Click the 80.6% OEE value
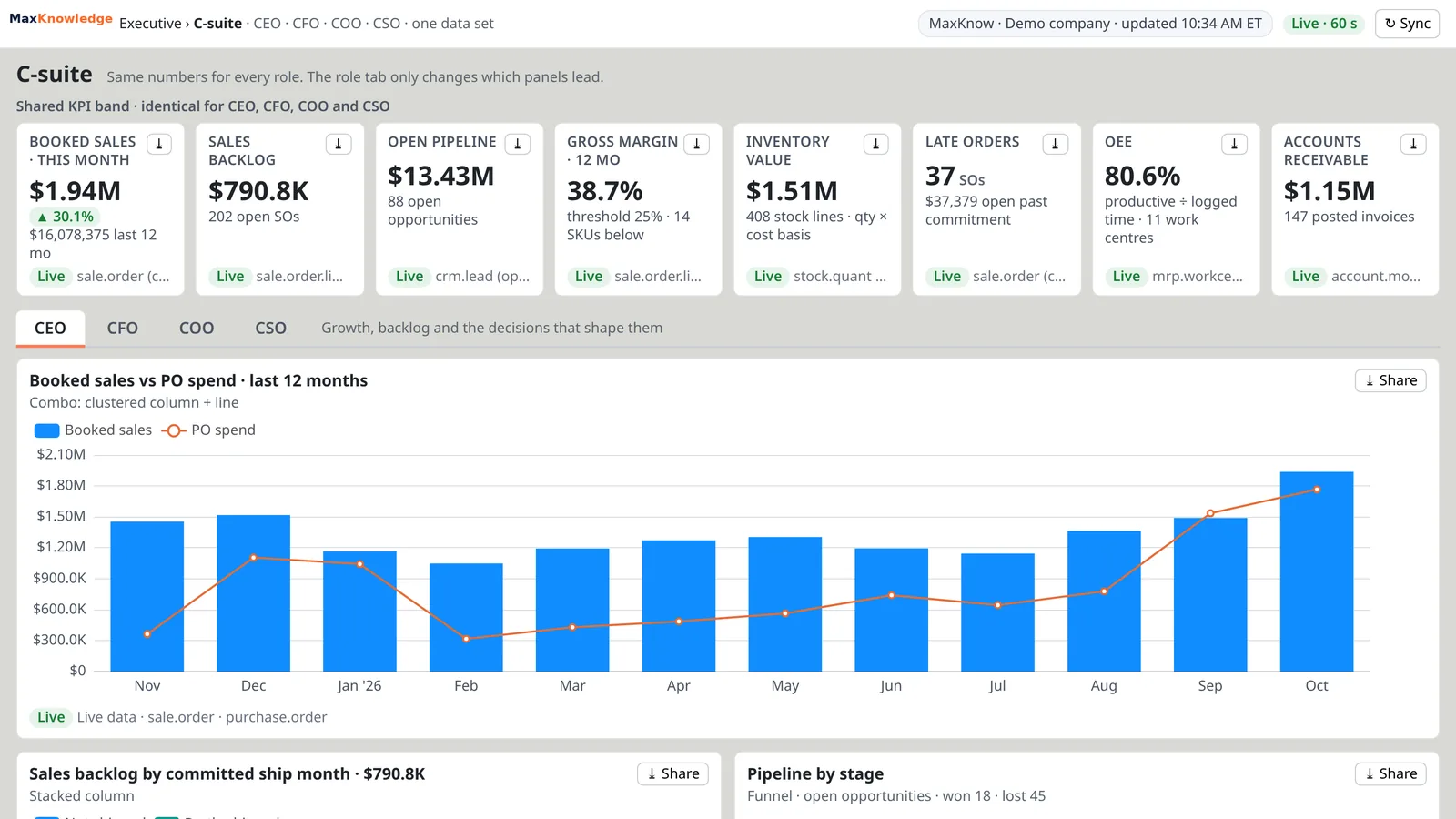1456x819 pixels. click(1142, 176)
